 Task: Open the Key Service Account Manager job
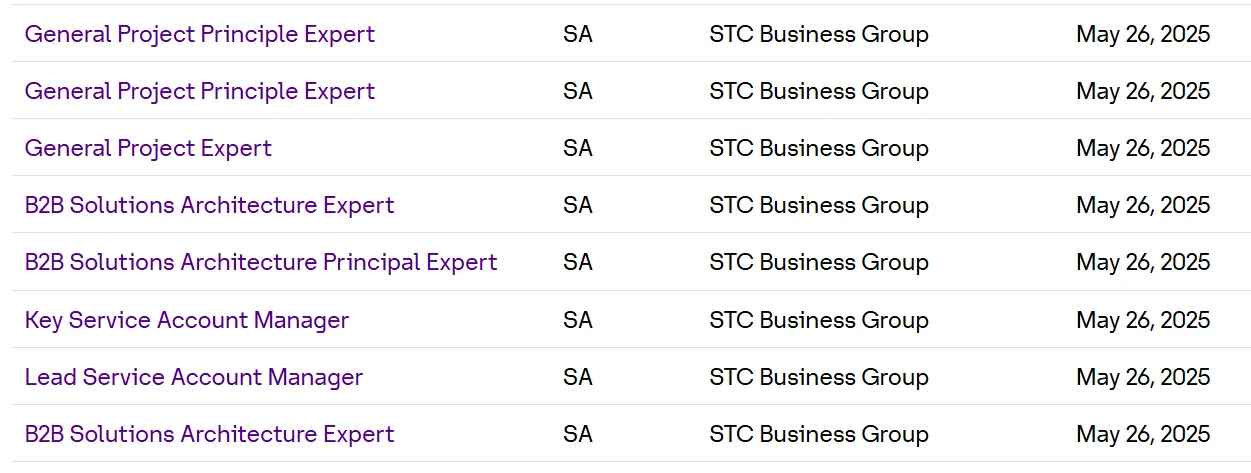coord(187,320)
